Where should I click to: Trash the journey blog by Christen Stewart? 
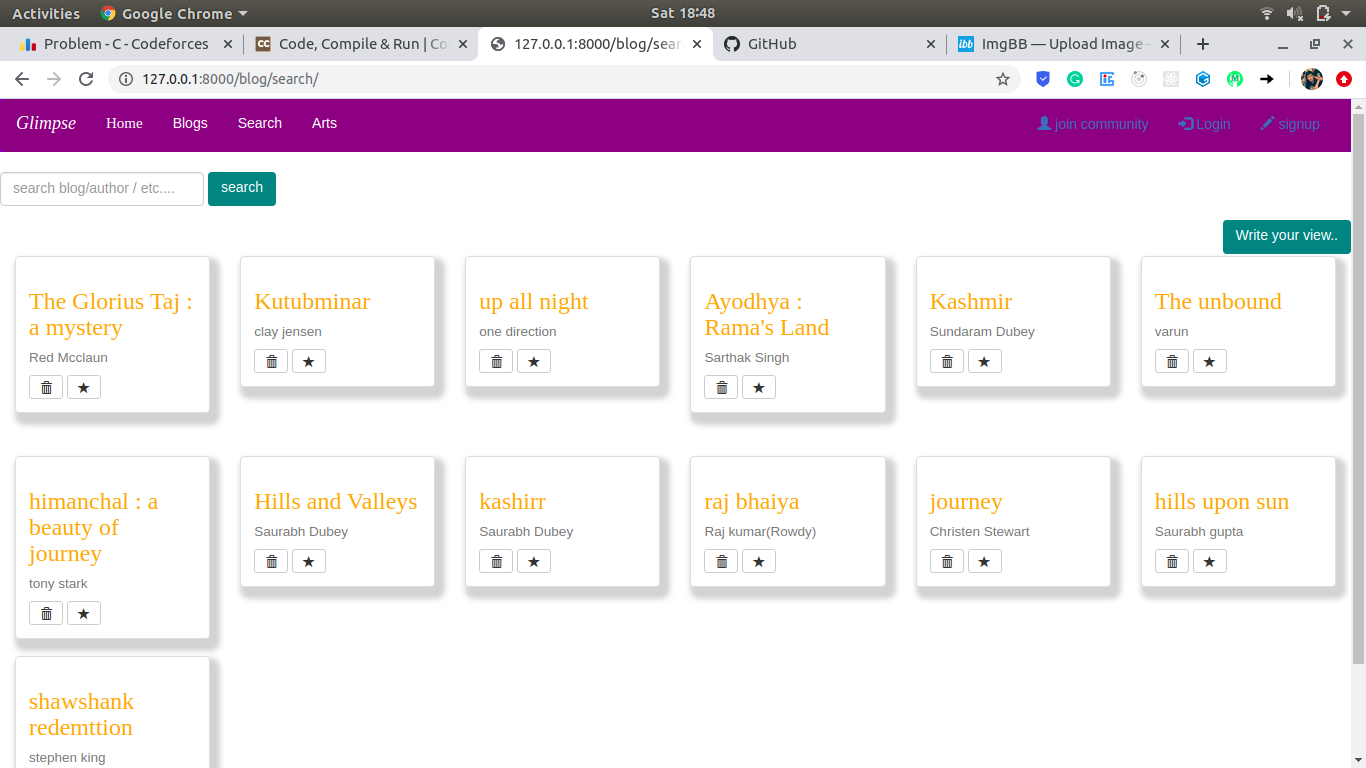[947, 561]
